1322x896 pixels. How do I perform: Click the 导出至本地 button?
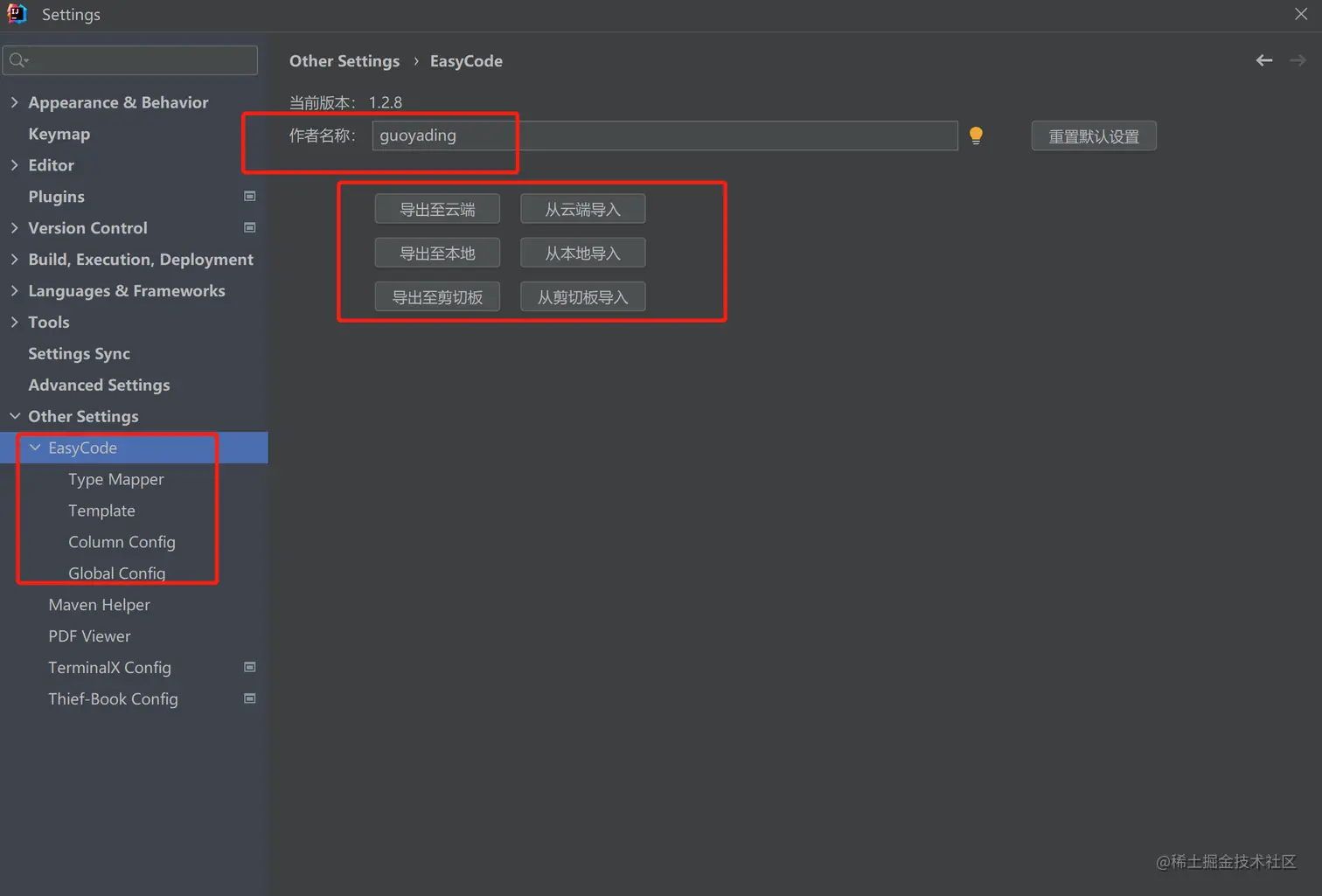tap(437, 253)
